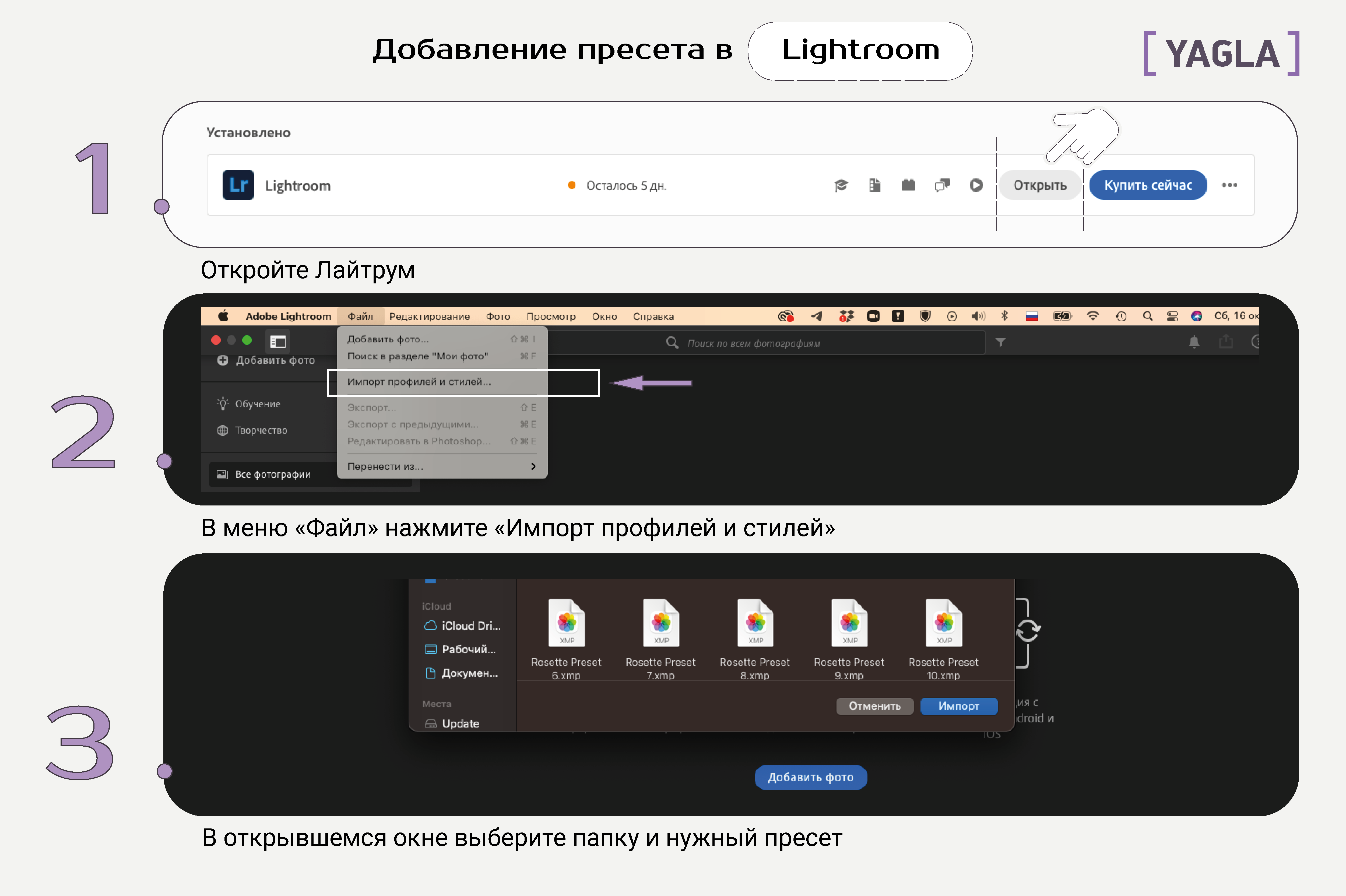The height and width of the screenshot is (896, 1346).
Task: Select the Rosette Preset 6.xmp file
Action: tap(566, 640)
